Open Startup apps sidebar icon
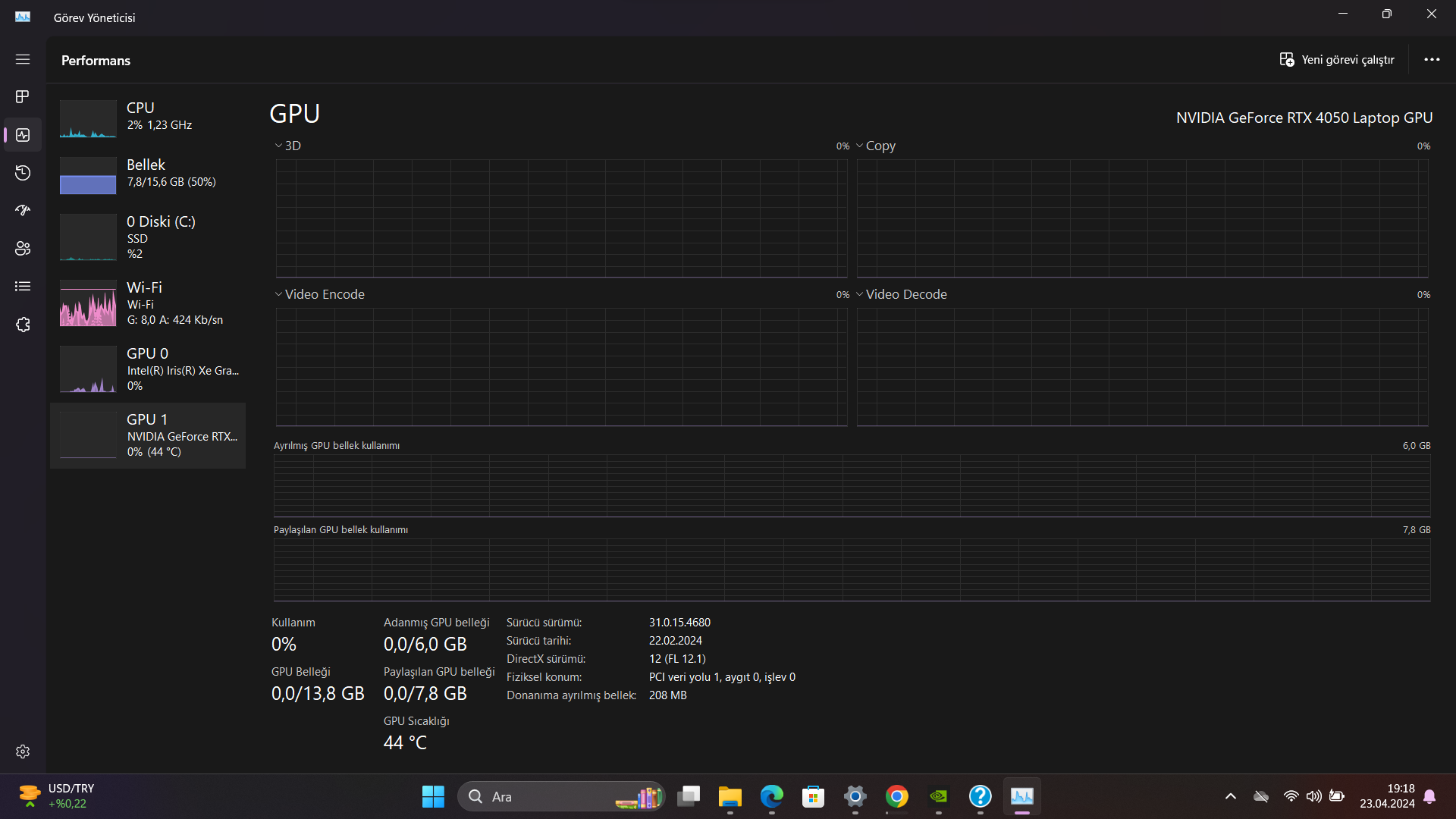1456x819 pixels. (23, 210)
